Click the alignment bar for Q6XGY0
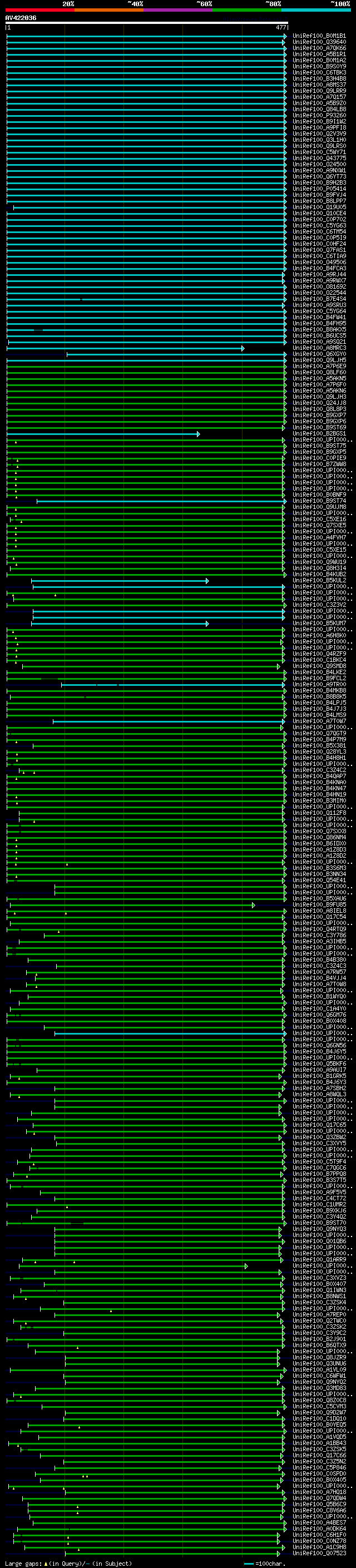This screenshot has width=356, height=1568. pyautogui.click(x=176, y=354)
